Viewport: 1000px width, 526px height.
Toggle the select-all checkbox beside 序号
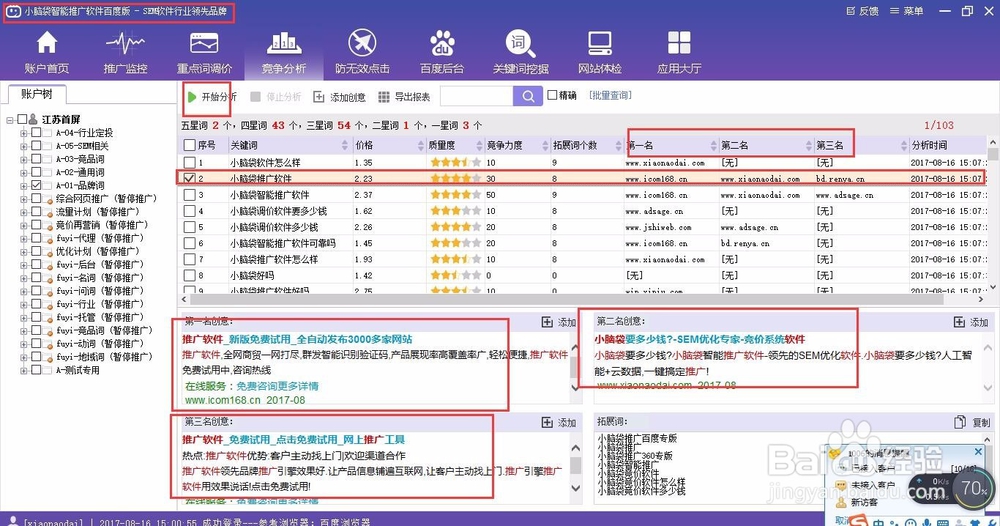(x=189, y=145)
